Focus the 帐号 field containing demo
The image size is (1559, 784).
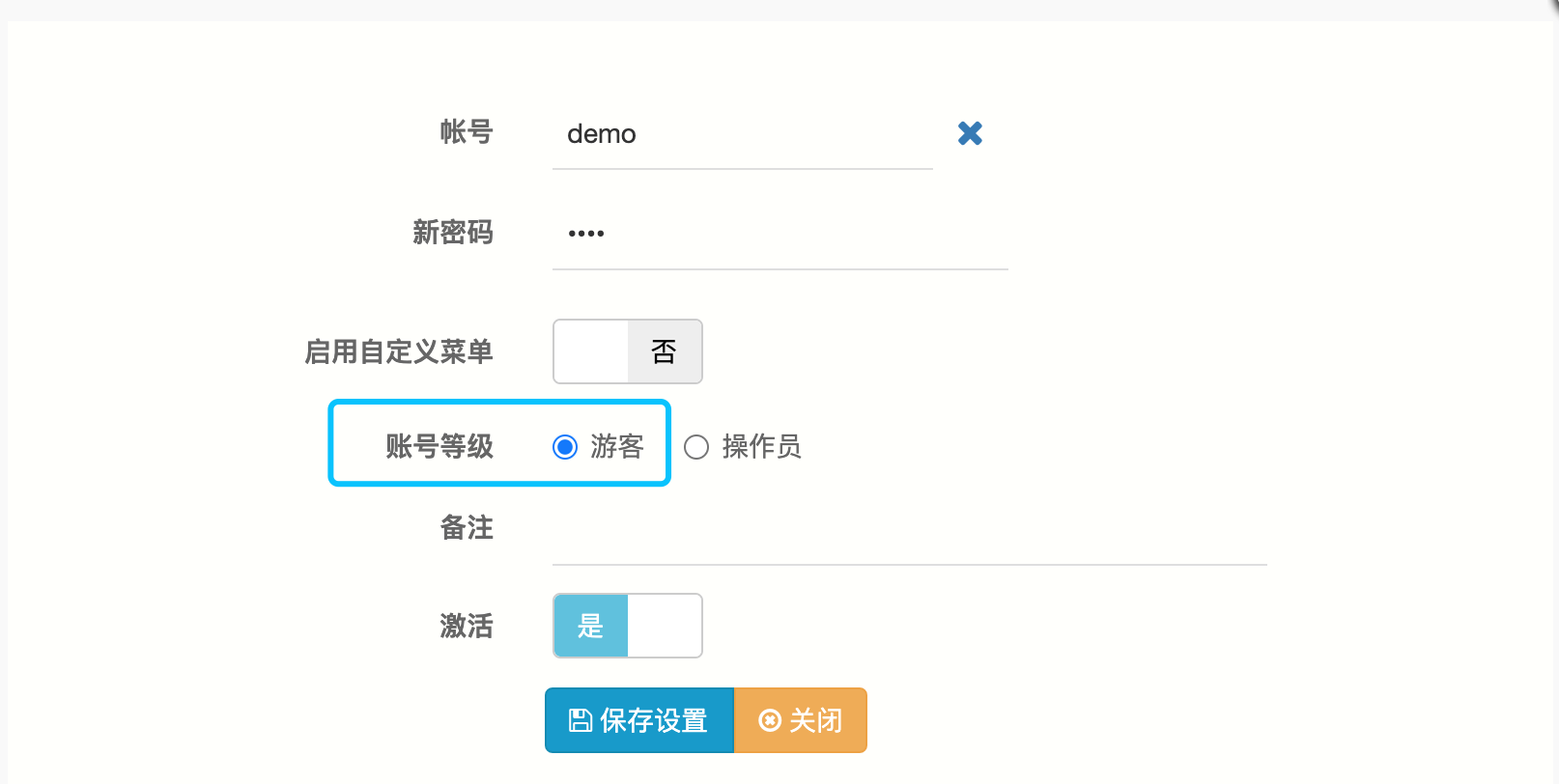741,134
